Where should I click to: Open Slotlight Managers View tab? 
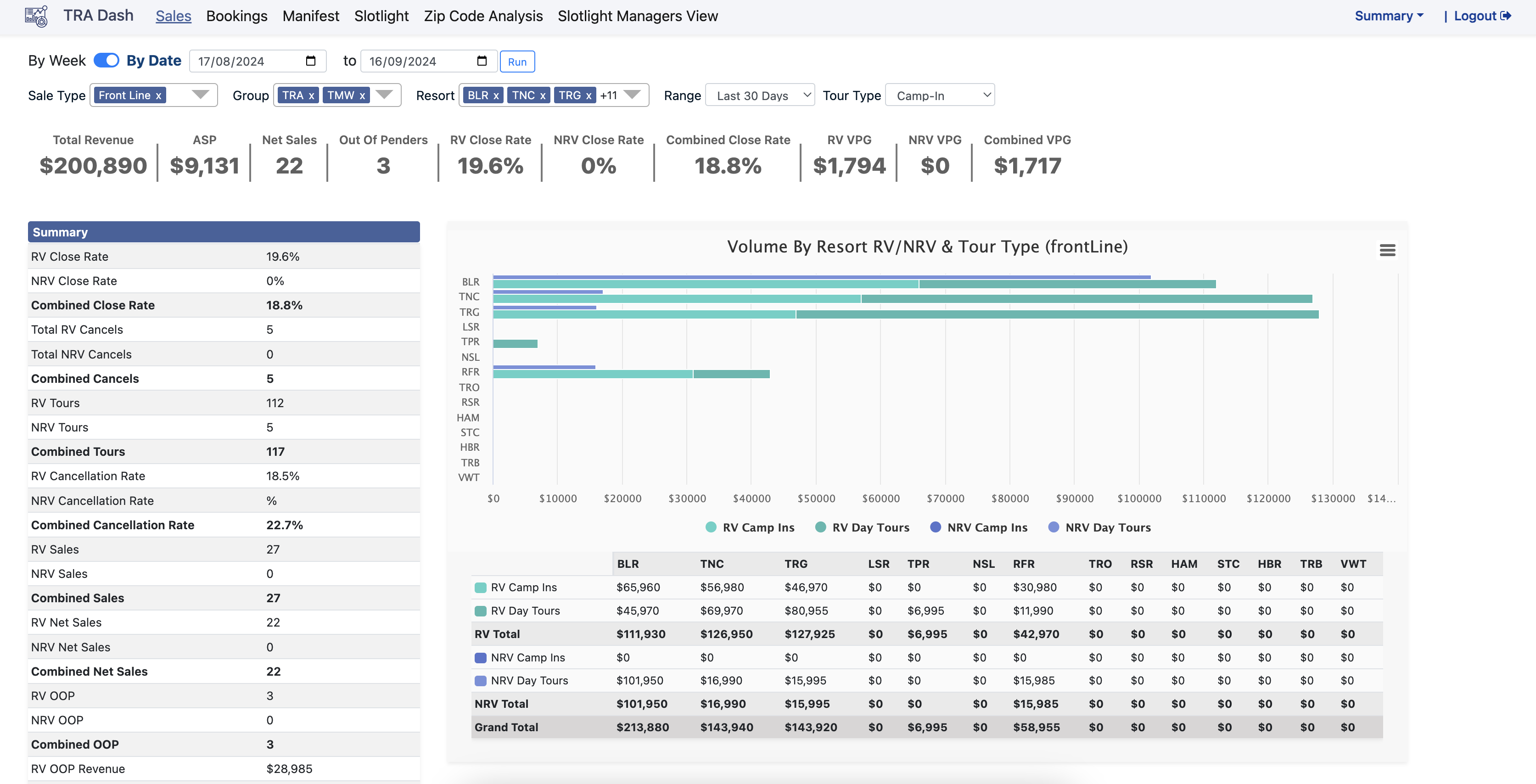pyautogui.click(x=638, y=16)
